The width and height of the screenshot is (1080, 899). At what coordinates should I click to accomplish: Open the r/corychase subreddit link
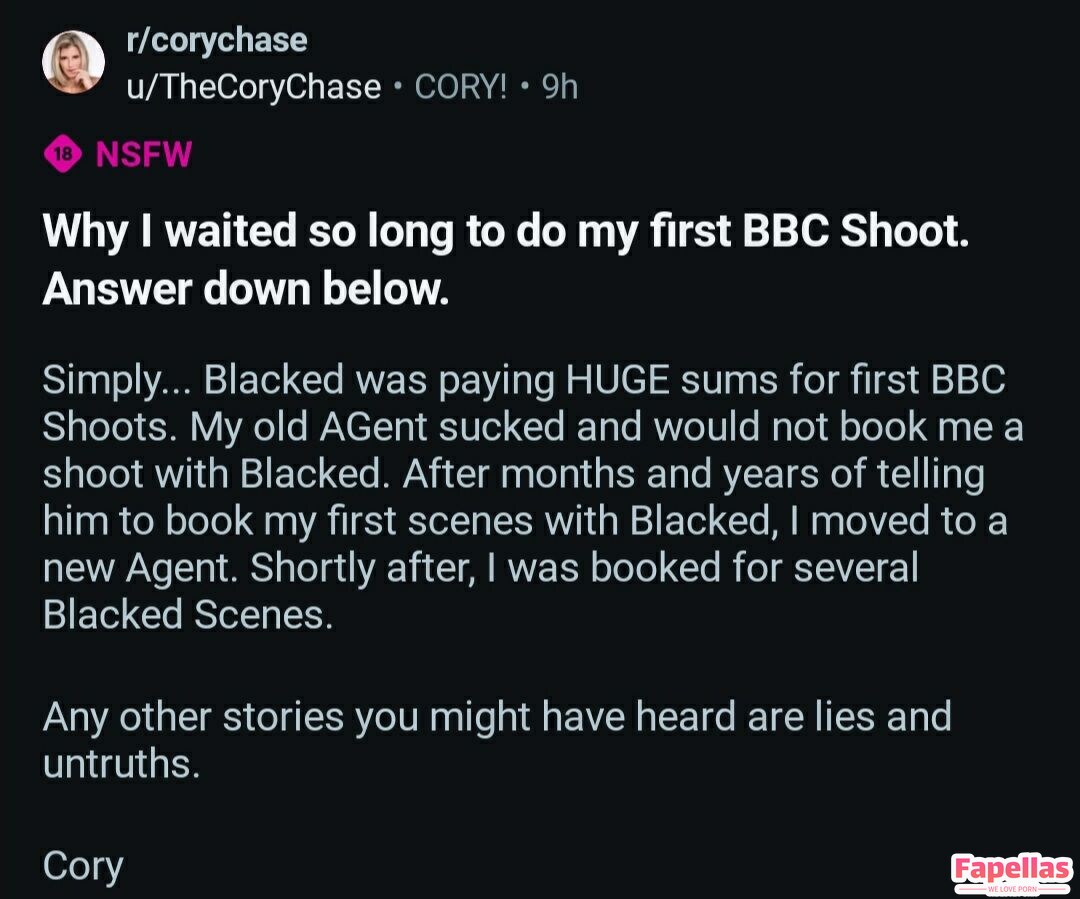point(216,41)
